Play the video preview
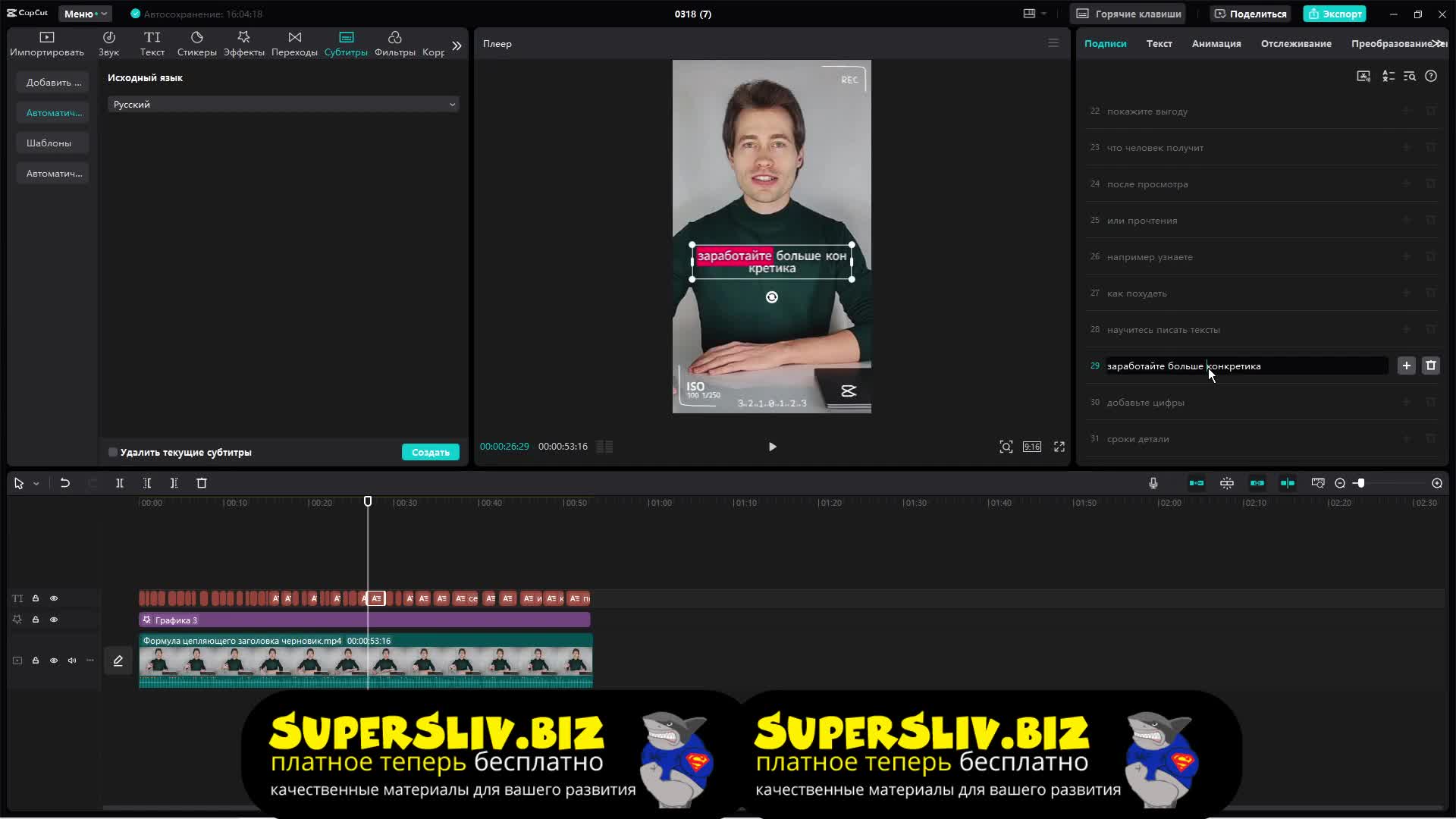The image size is (1456, 819). (x=772, y=447)
